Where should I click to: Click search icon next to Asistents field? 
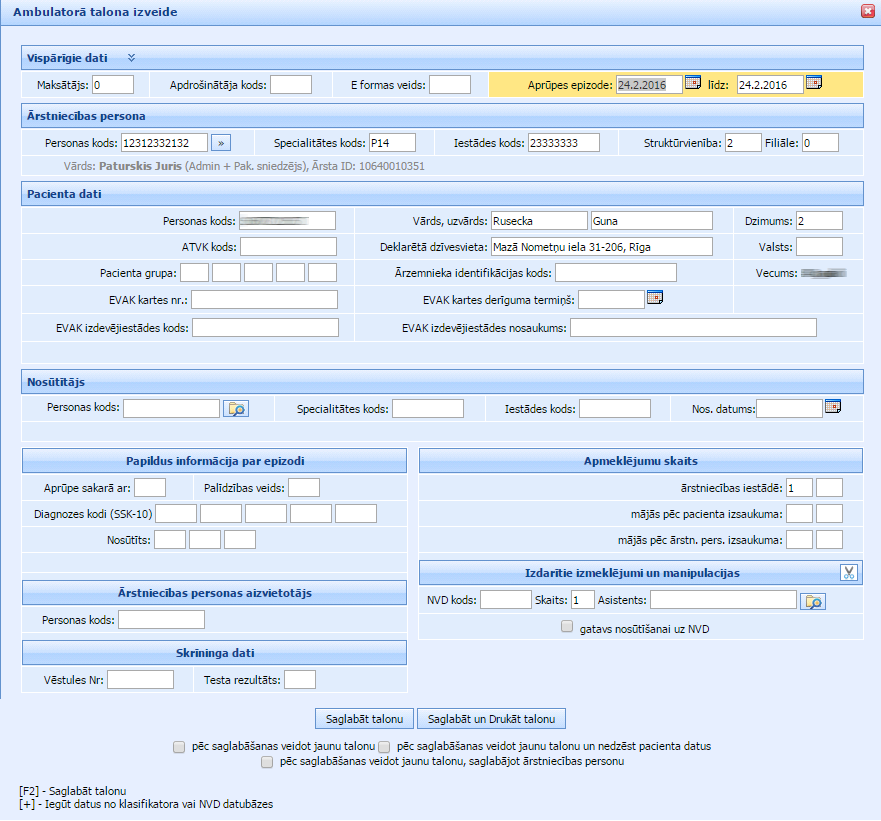813,600
